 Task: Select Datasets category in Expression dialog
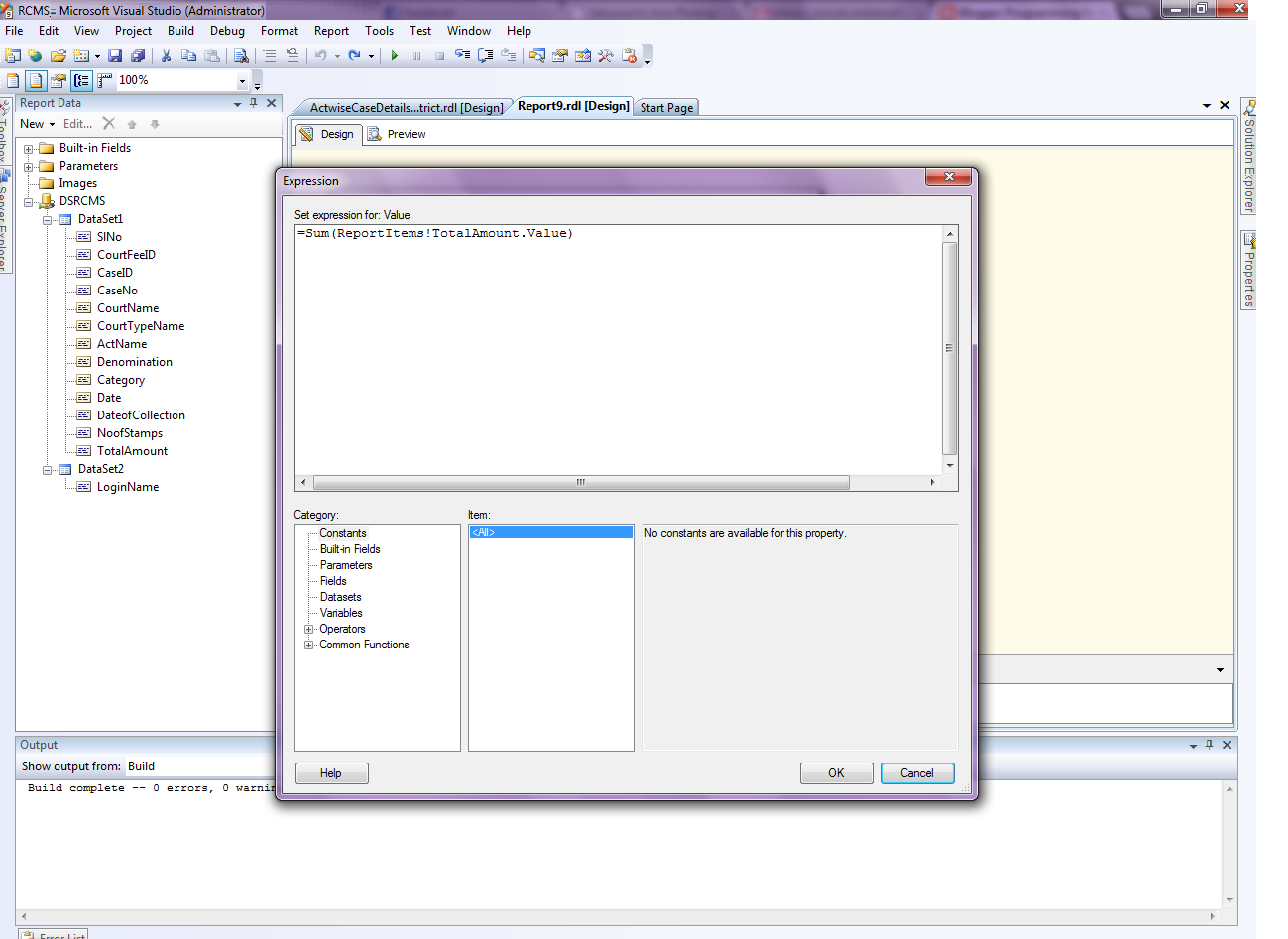[x=340, y=597]
